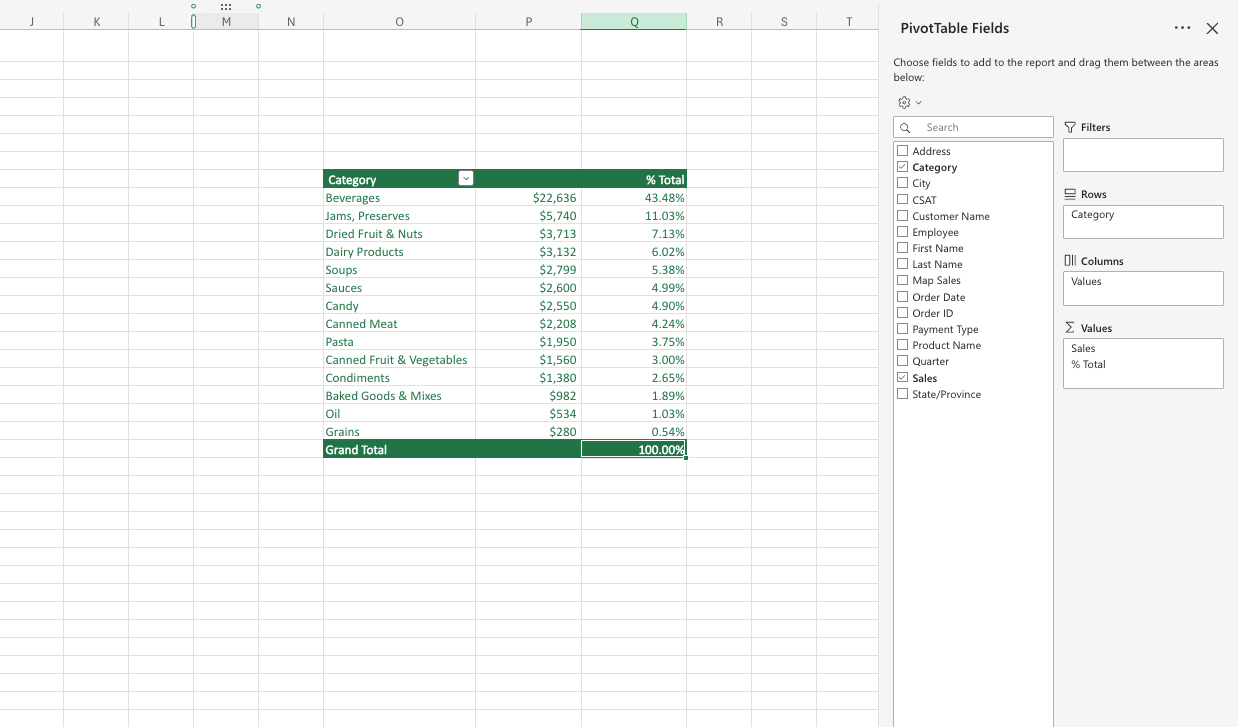Click the Candy row label
Viewport: 1238px width, 727px height.
tap(399, 306)
